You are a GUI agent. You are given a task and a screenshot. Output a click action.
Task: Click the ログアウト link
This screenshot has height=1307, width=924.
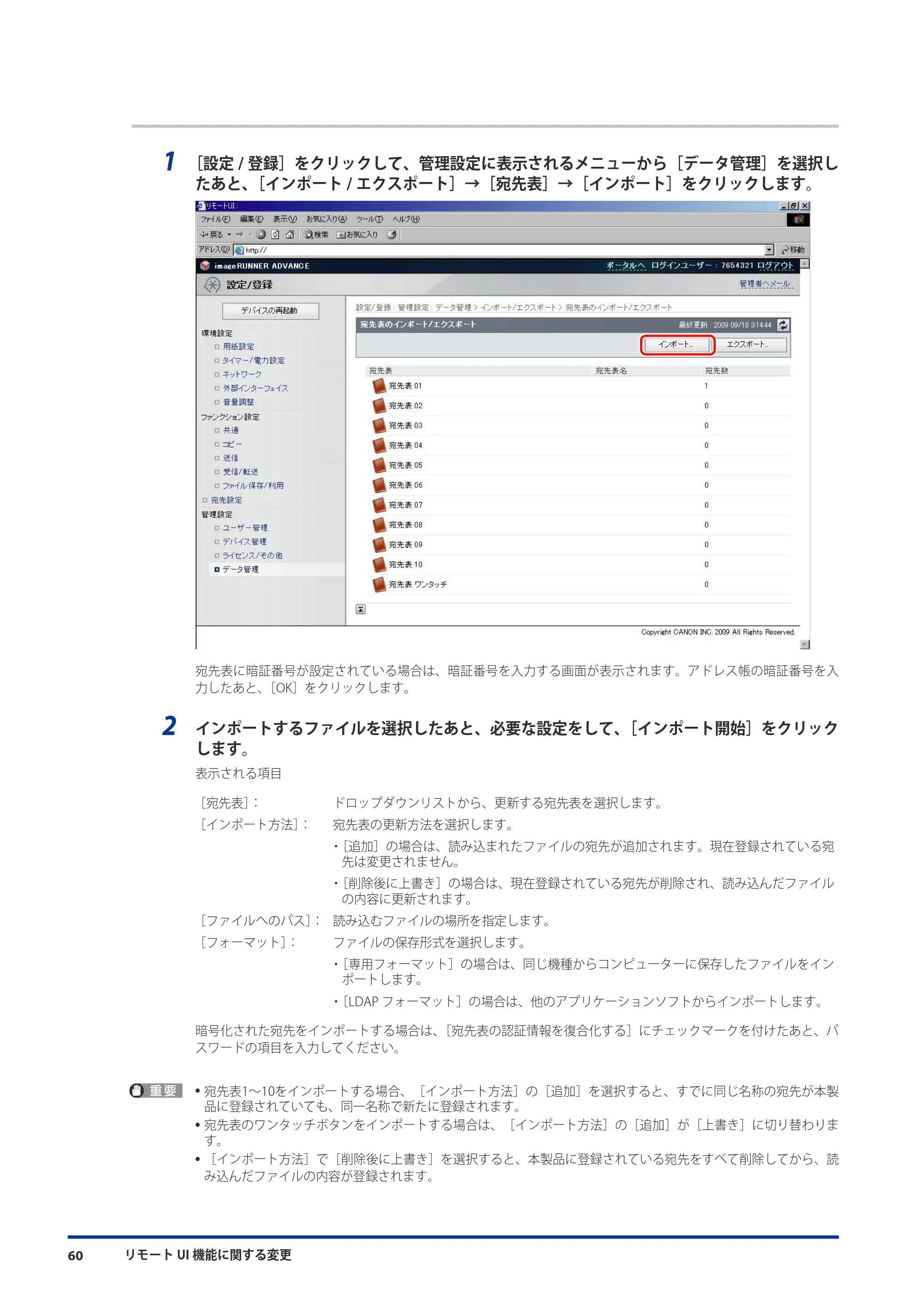pyautogui.click(x=774, y=266)
